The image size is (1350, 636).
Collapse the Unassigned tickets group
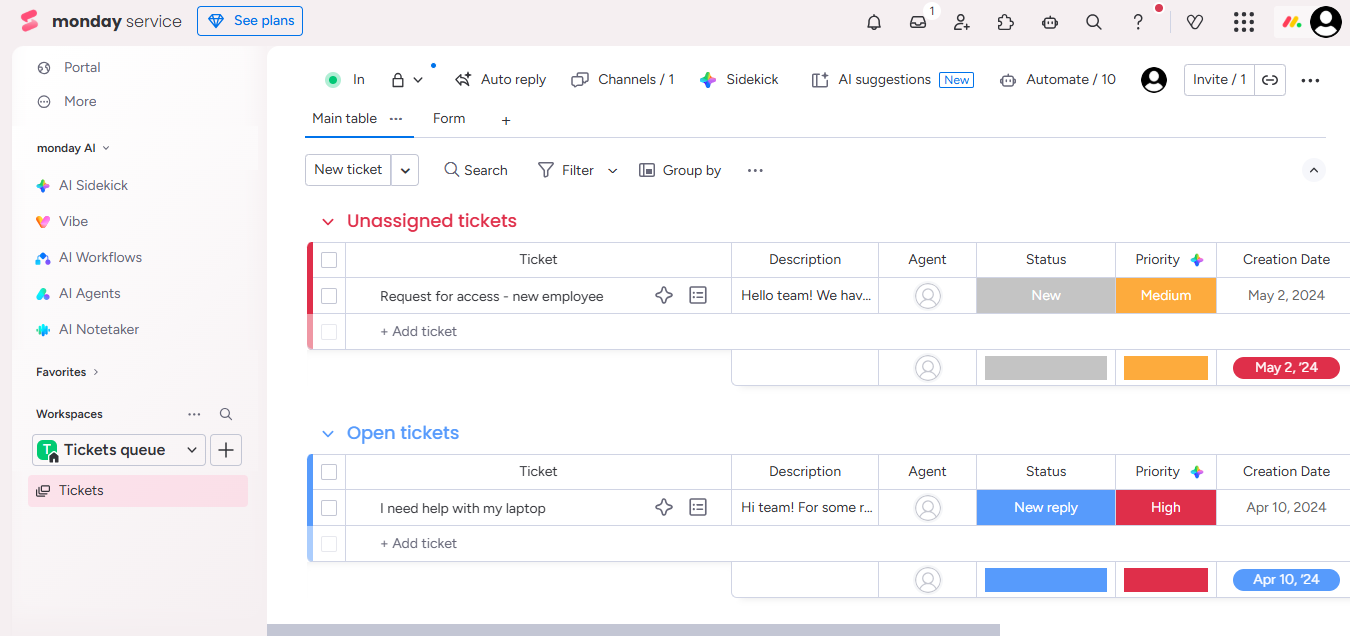pyautogui.click(x=328, y=222)
